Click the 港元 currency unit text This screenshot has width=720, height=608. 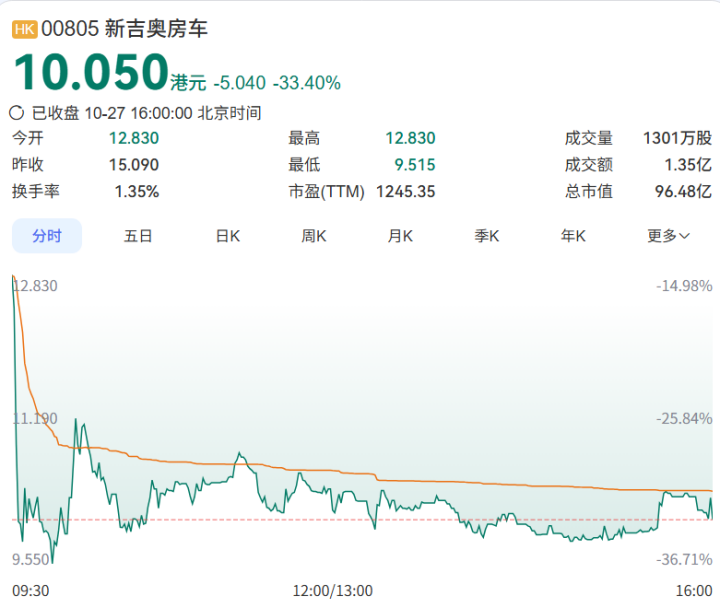pyautogui.click(x=188, y=83)
